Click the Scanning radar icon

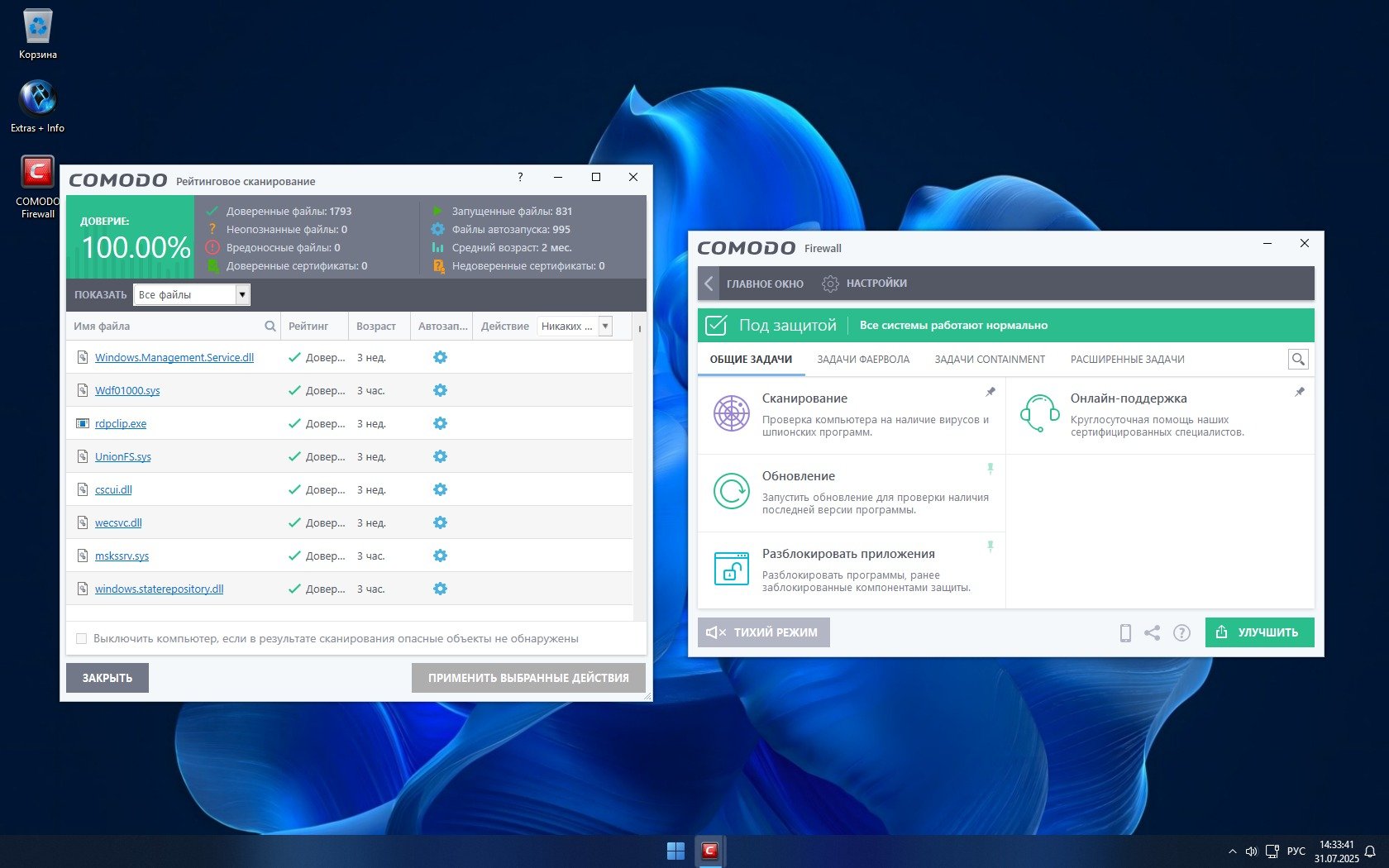(731, 413)
